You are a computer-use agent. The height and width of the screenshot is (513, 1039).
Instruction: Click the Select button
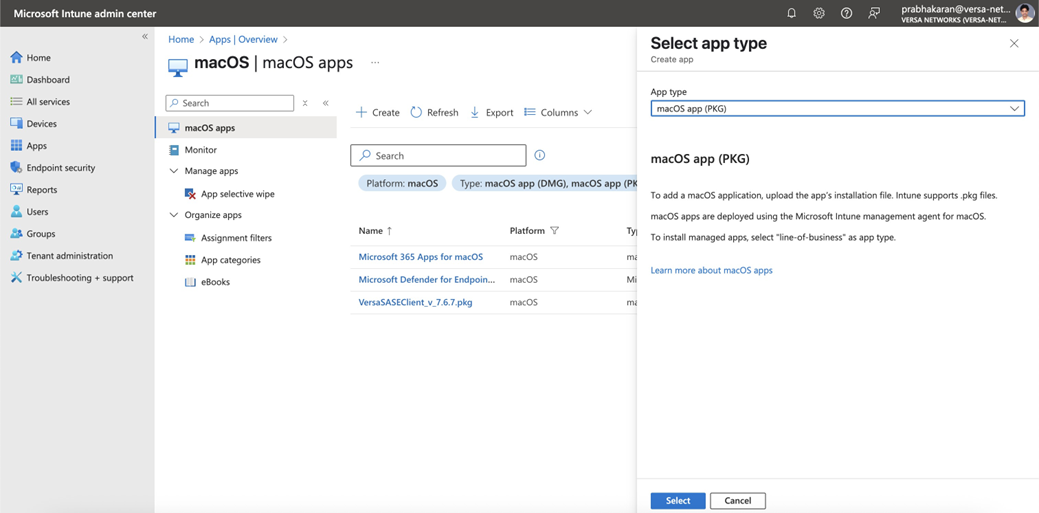678,500
